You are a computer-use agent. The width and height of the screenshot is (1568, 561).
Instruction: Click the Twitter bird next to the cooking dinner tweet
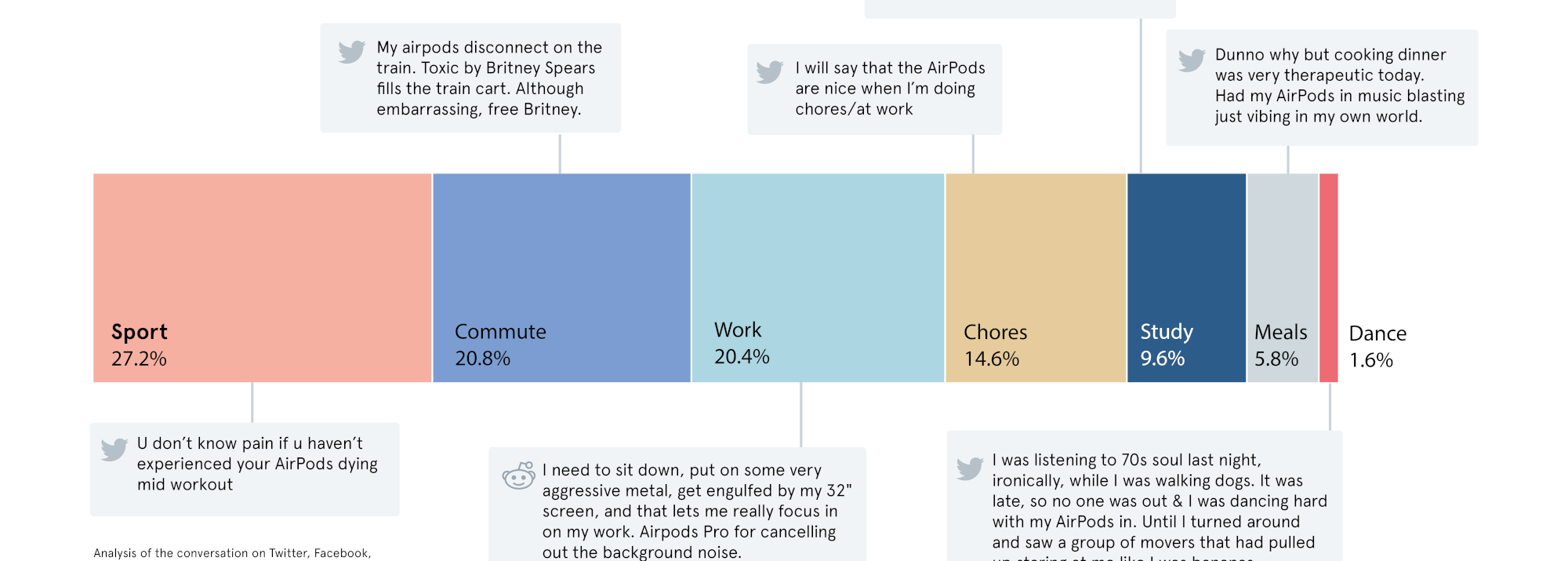pos(1191,60)
